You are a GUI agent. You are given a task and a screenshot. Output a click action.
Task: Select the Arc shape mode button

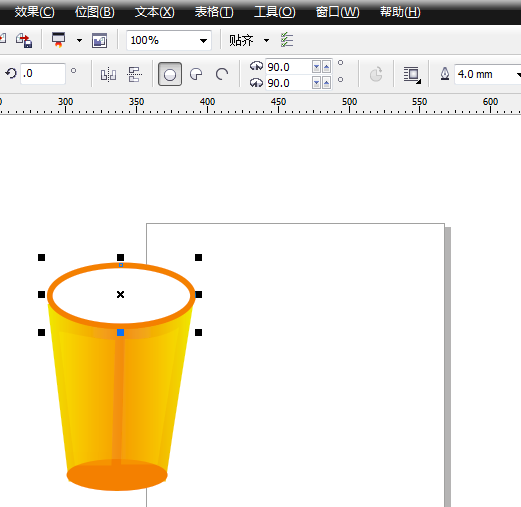click(x=222, y=74)
